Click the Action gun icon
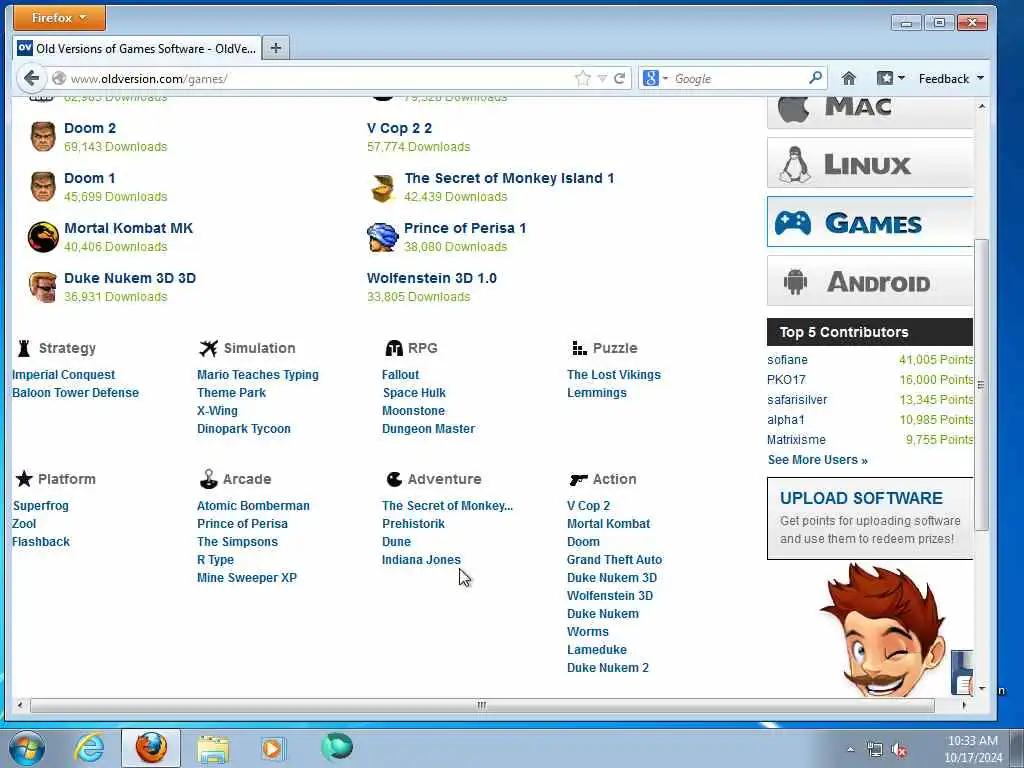Screen dimensions: 1024x768 coord(578,479)
